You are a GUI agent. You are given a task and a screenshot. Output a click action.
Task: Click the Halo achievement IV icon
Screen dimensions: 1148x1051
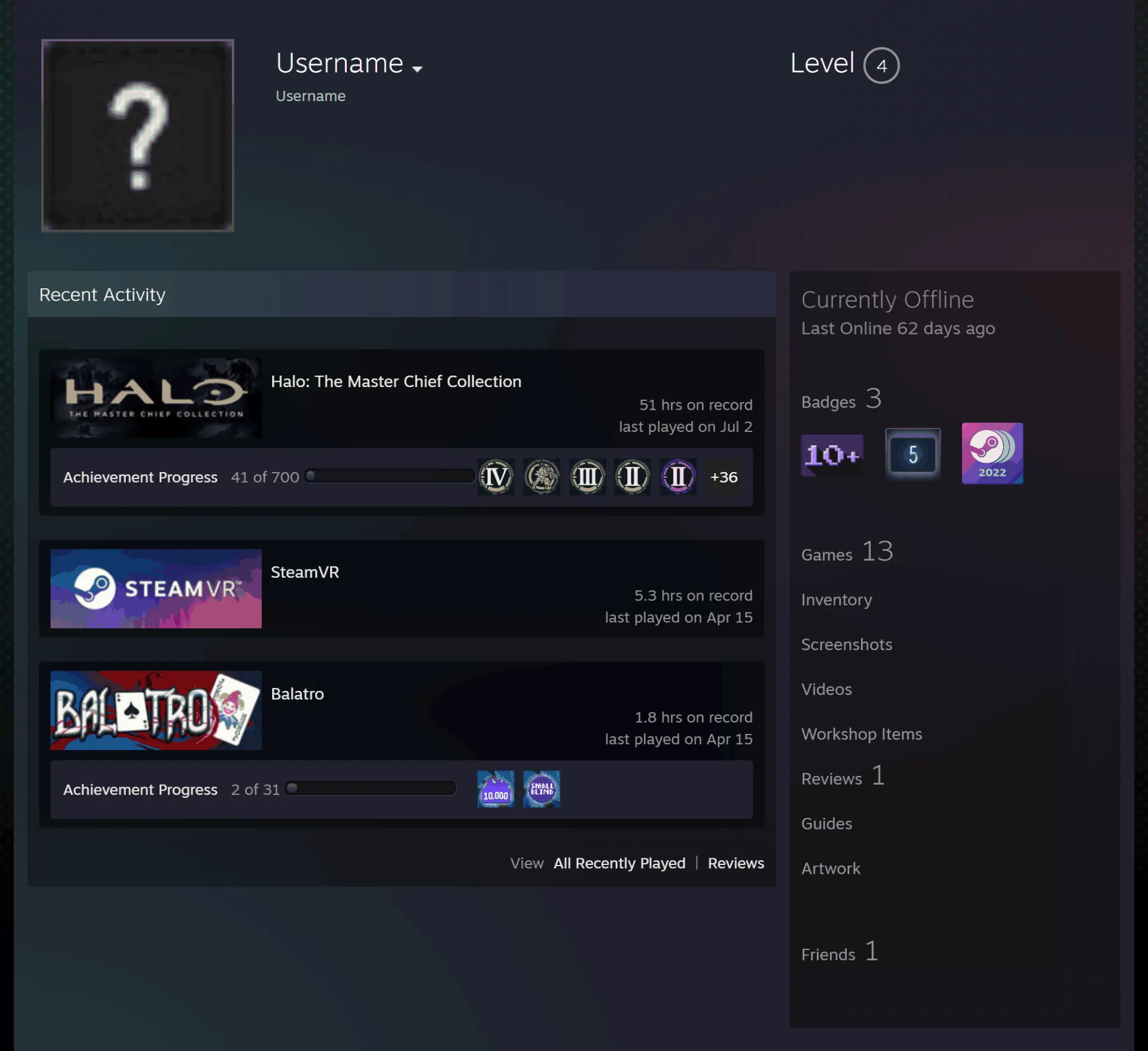coord(496,477)
